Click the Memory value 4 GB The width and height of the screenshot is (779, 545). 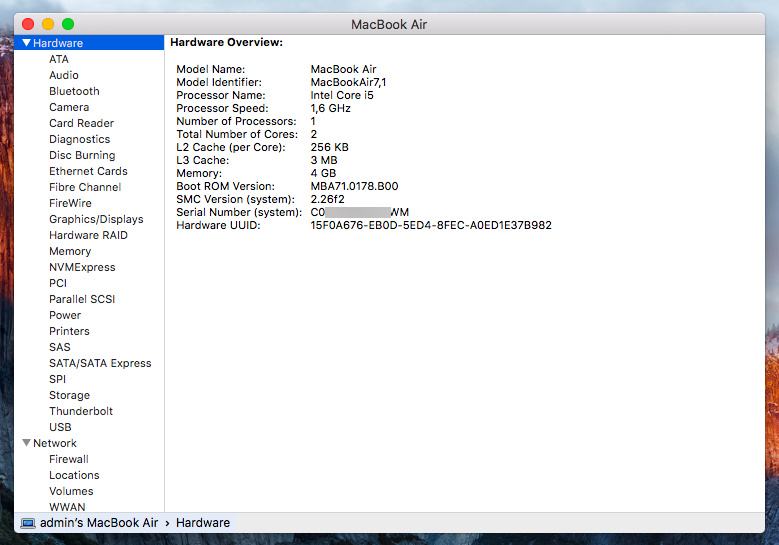click(x=323, y=173)
